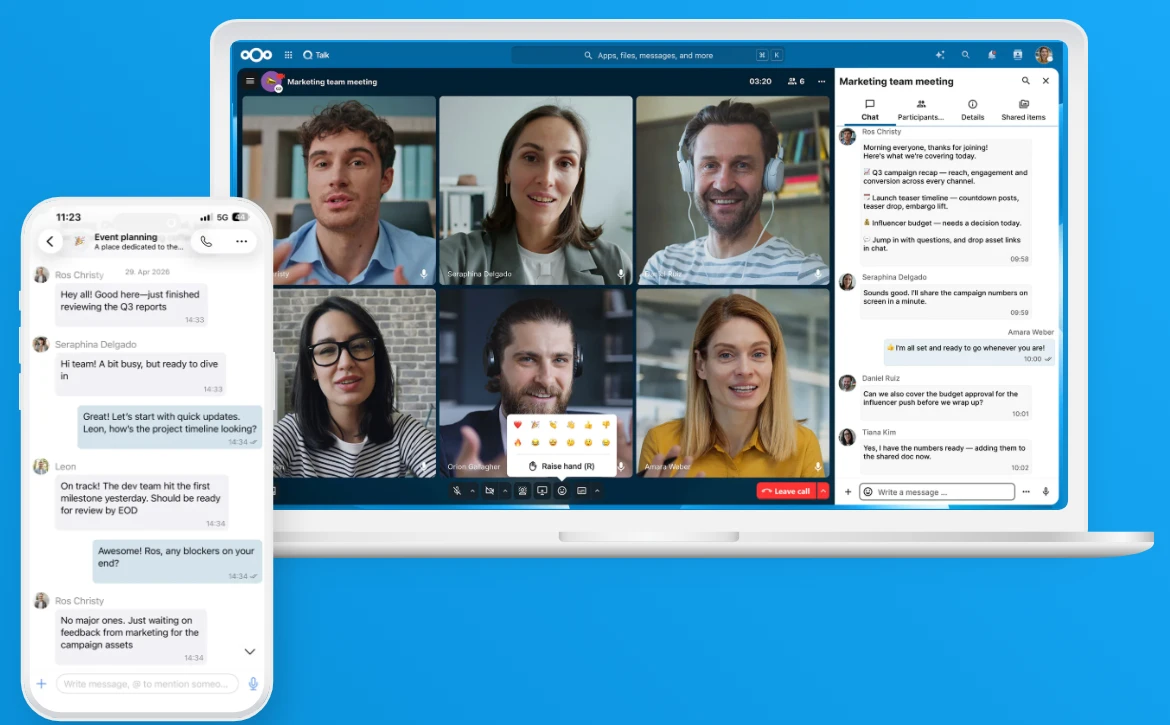
Task: Click the reactions smiley button in call toolbar
Action: coord(562,491)
